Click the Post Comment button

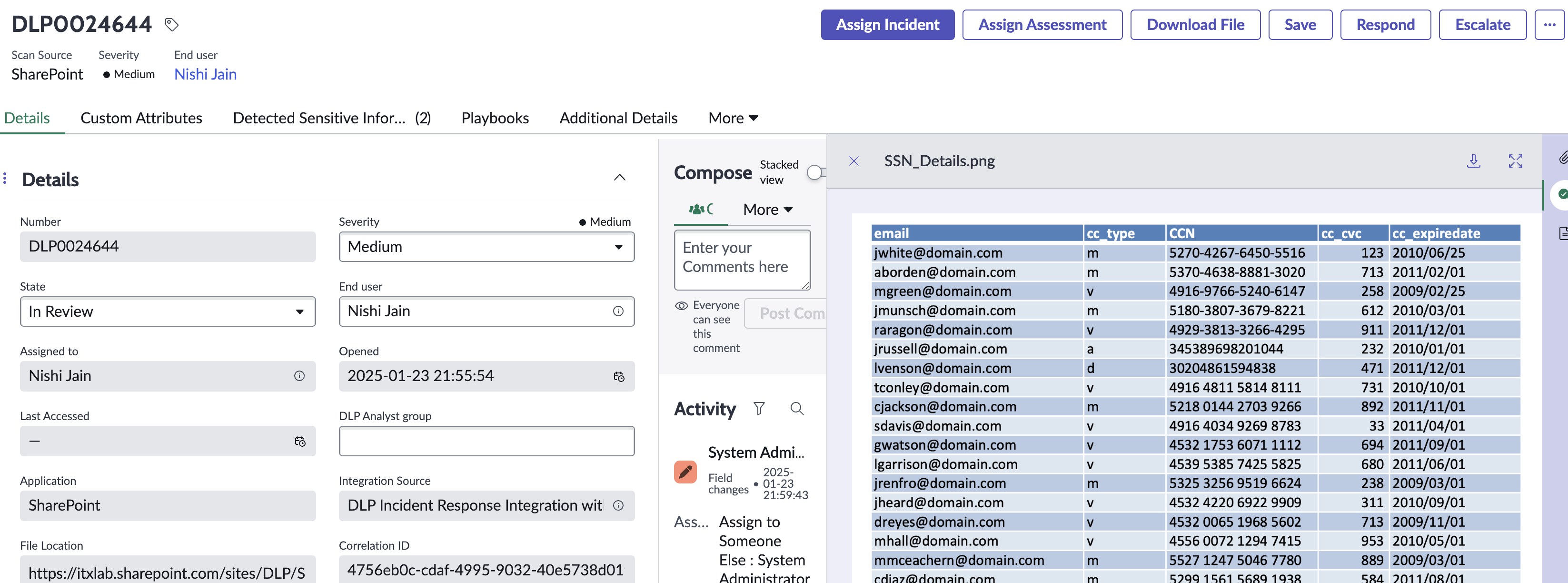(x=785, y=313)
